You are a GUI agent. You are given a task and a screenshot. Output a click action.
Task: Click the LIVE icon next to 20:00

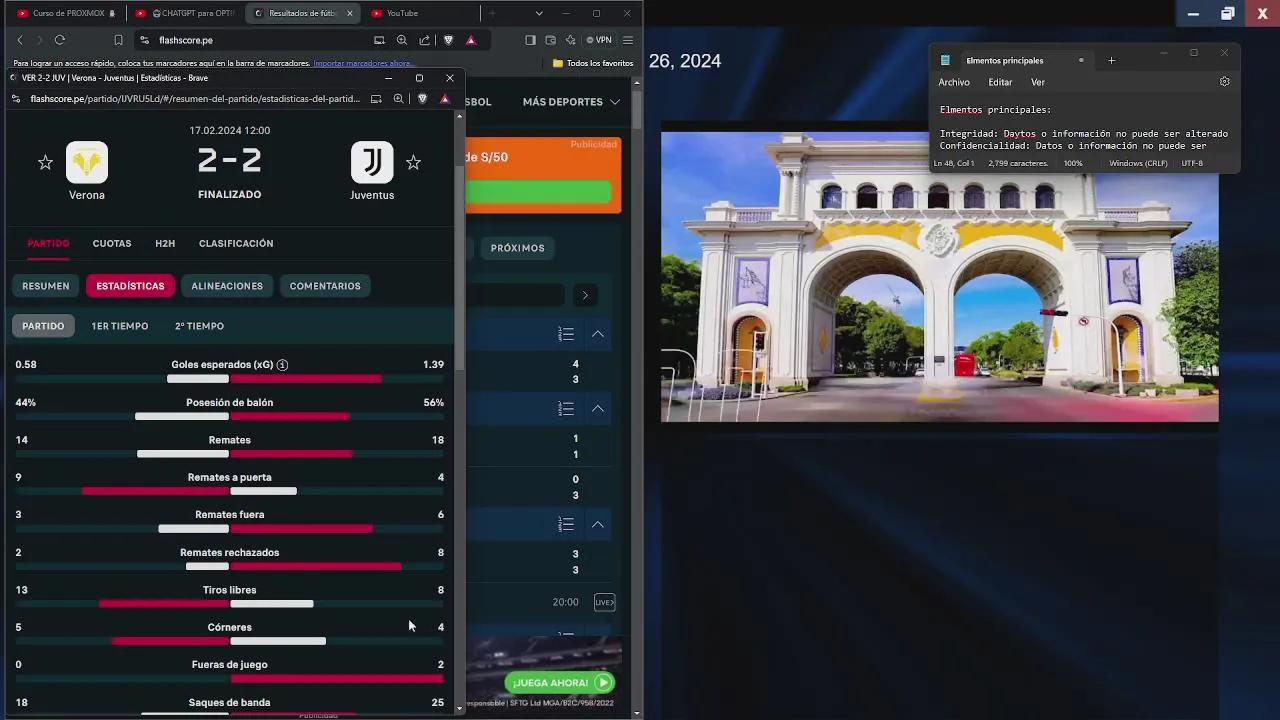click(x=604, y=602)
